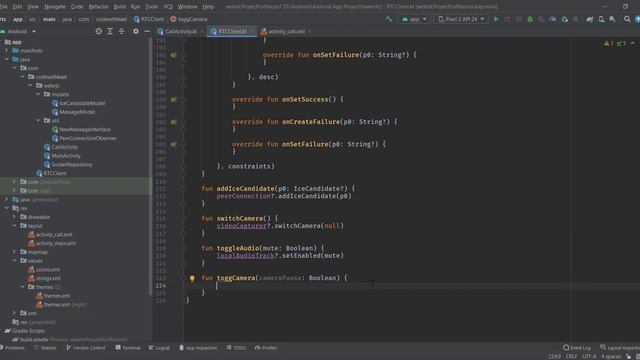This screenshot has height=360, width=640.
Task: Click the yellow lightbulb intention icon
Action: 192,278
